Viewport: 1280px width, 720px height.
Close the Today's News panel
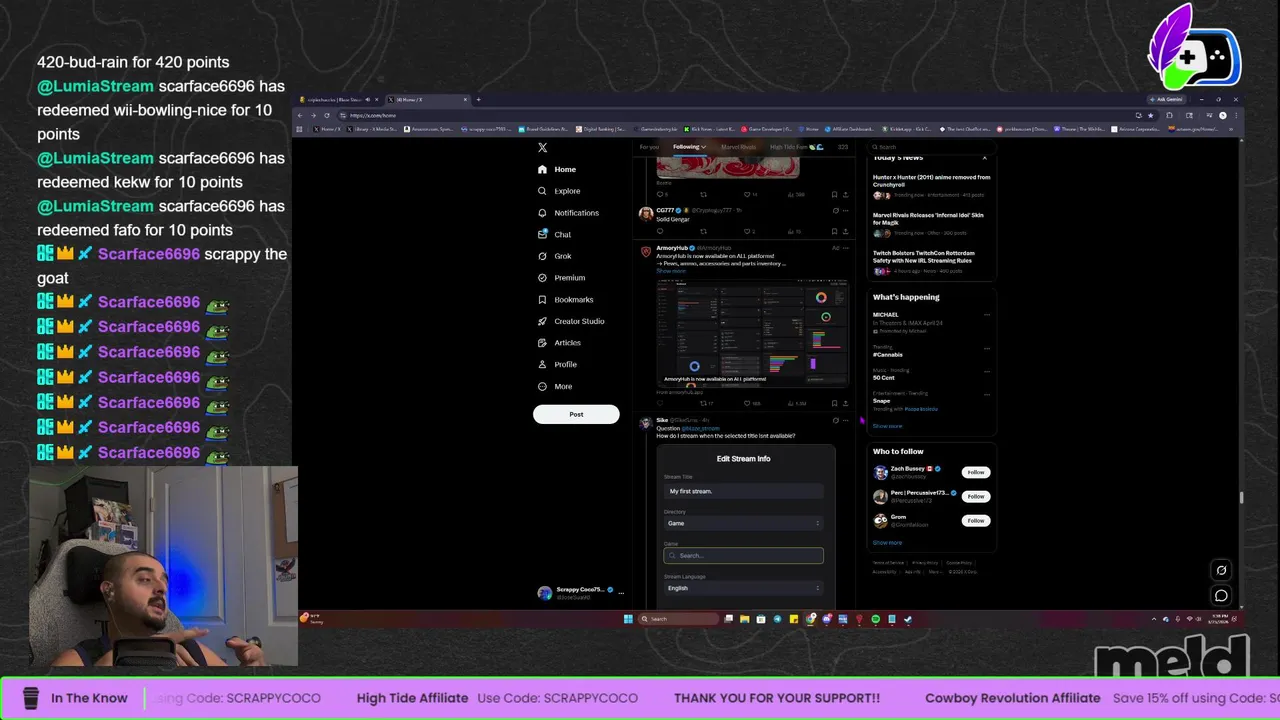(x=984, y=158)
